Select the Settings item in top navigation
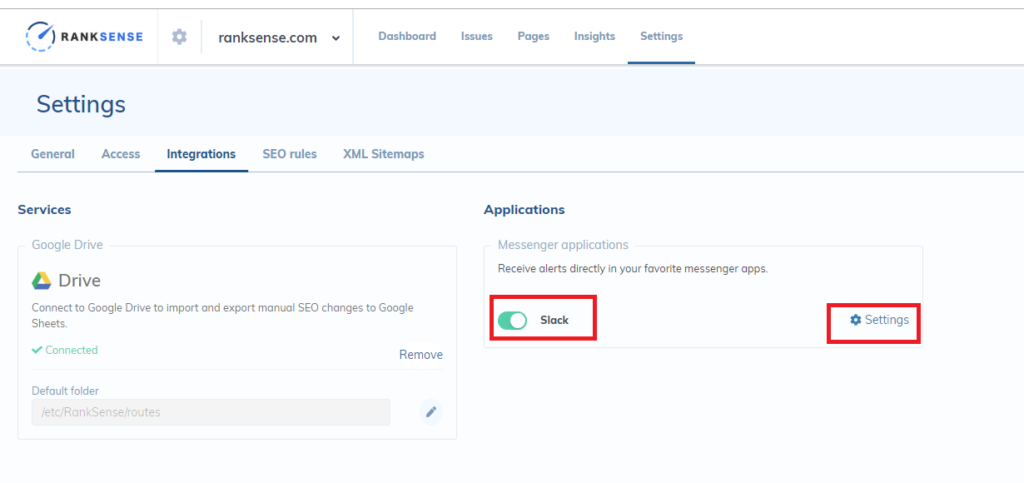The image size is (1024, 483). [x=661, y=37]
